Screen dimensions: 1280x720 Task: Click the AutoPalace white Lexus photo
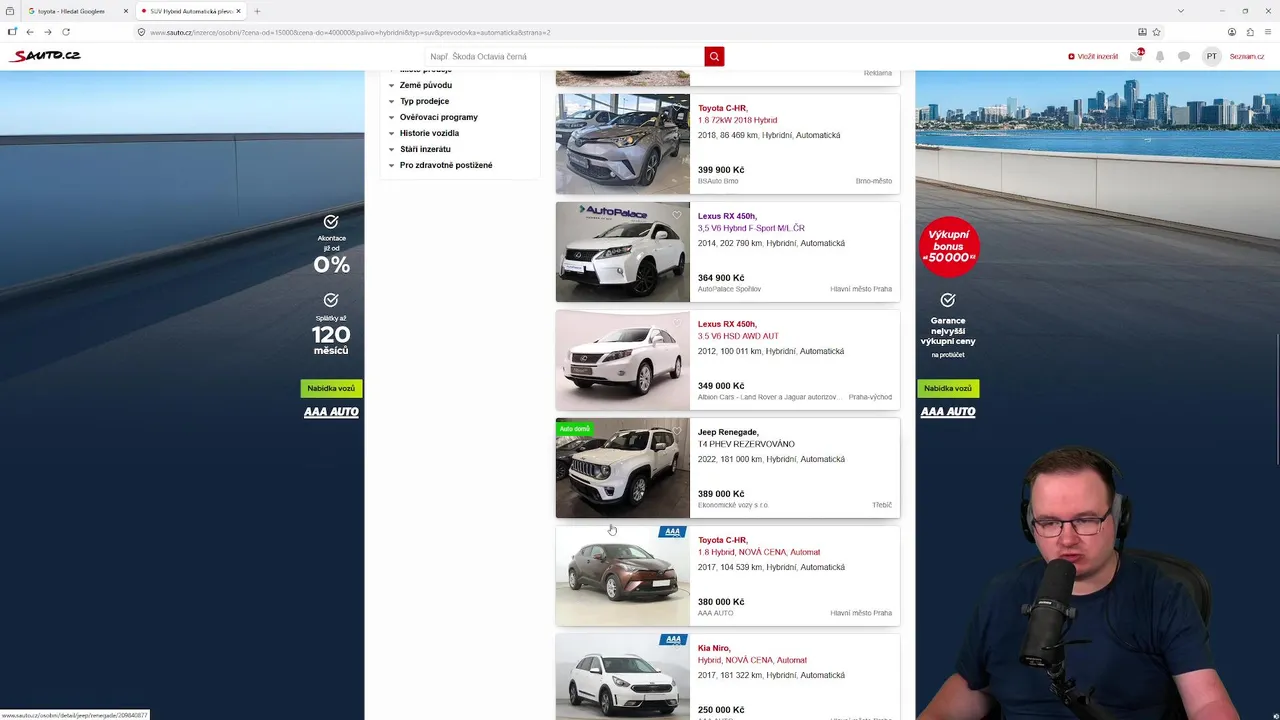pyautogui.click(x=623, y=252)
